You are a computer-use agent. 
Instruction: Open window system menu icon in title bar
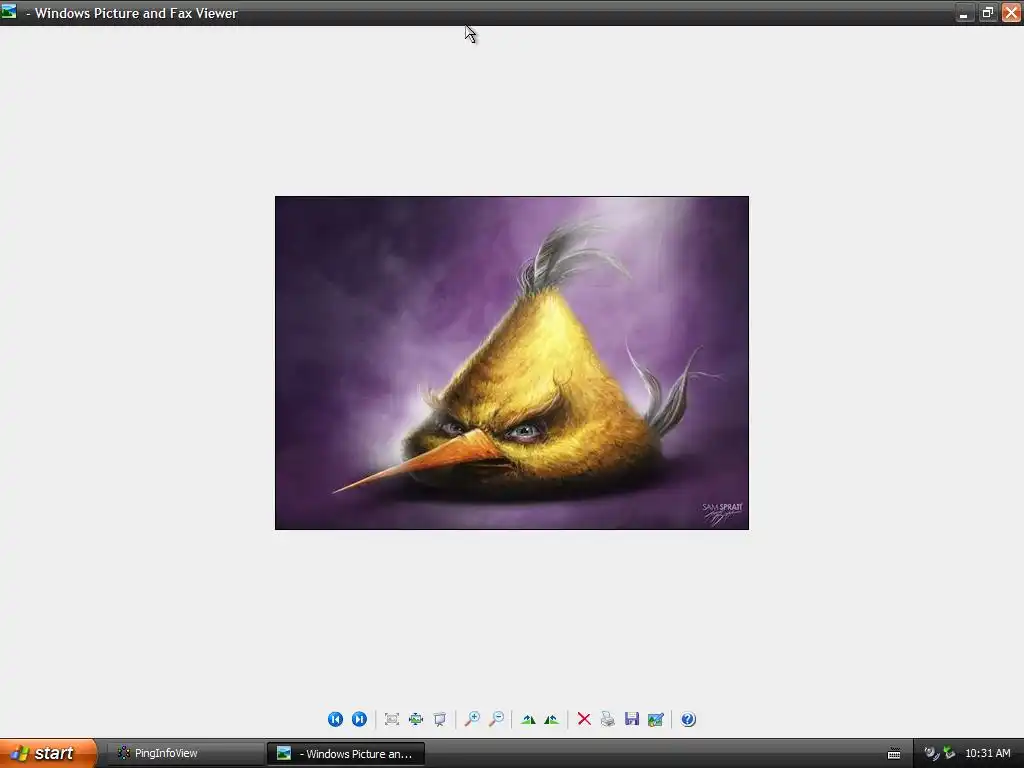(x=8, y=12)
